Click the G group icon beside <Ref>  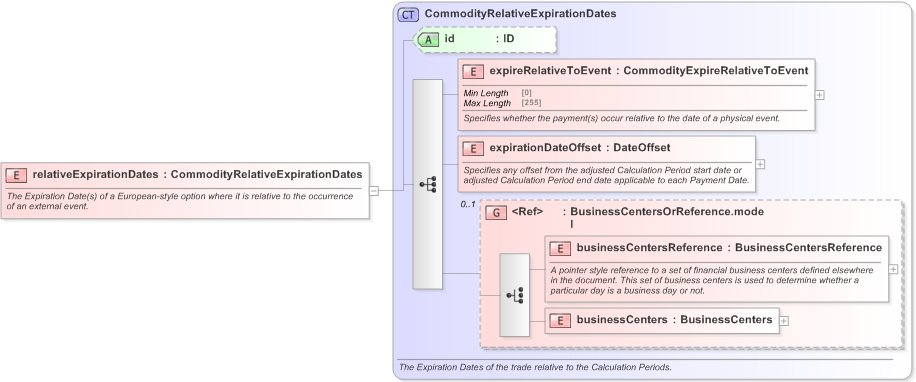point(496,213)
